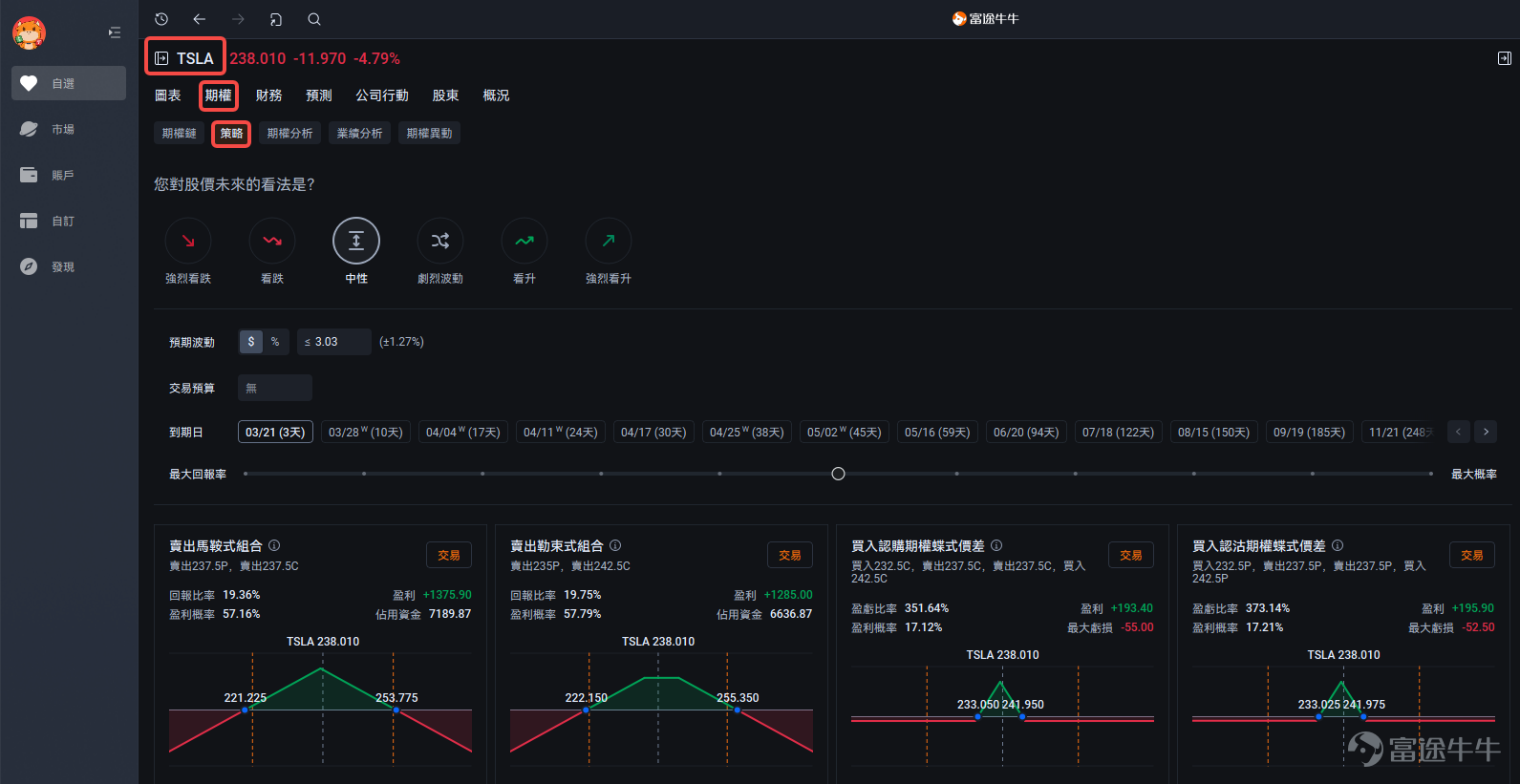Click the history clock icon in top bar

coord(161,19)
